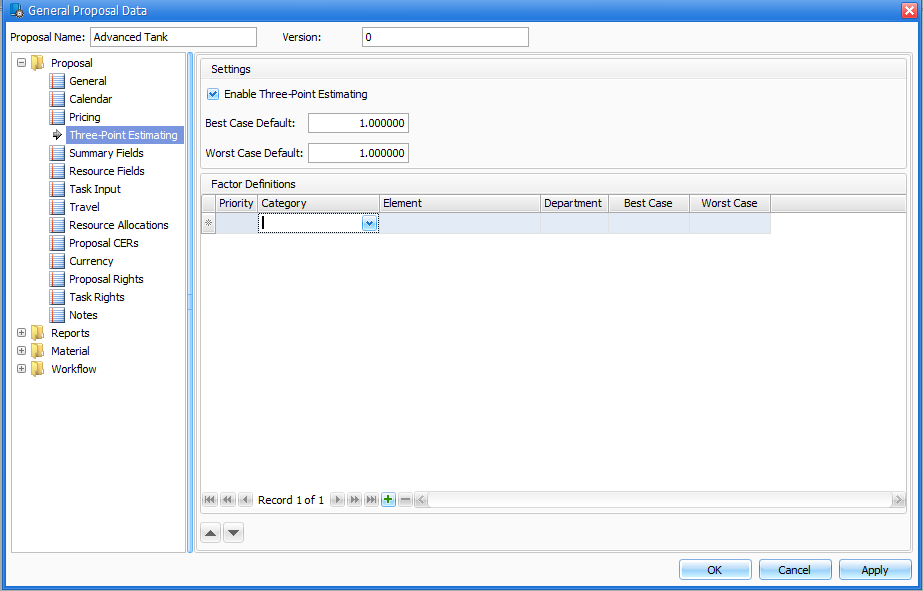Add a new factor record with plus icon
The image size is (923, 591).
(x=388, y=499)
